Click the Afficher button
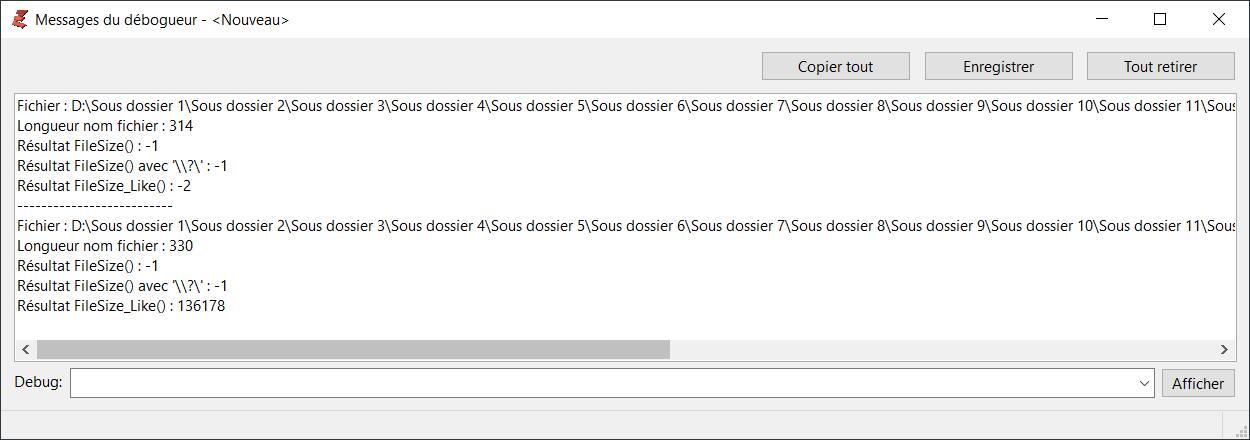The image size is (1250, 440). click(x=1198, y=384)
